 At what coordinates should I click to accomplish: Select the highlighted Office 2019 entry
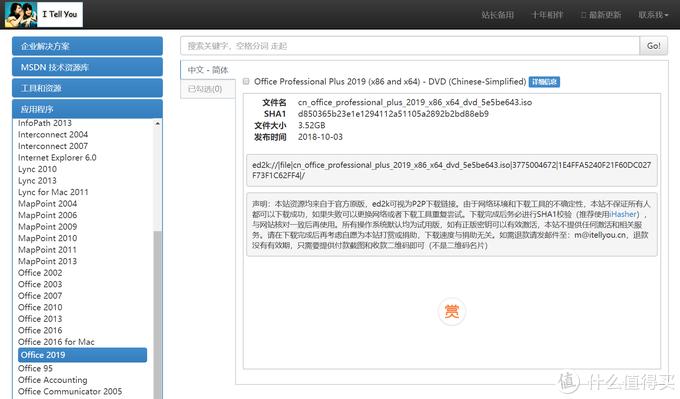pos(82,355)
